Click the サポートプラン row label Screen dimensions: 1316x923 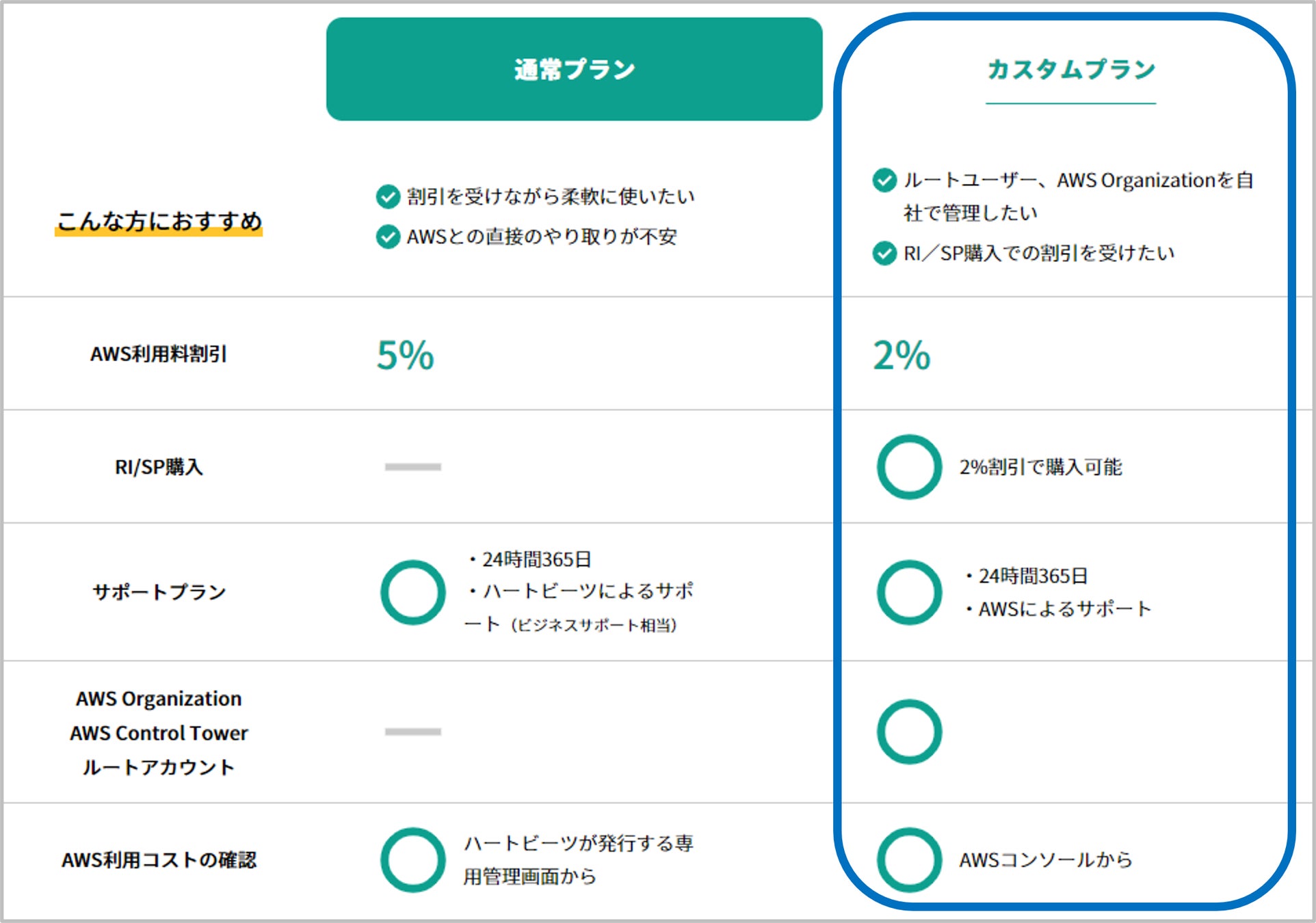[x=159, y=592]
